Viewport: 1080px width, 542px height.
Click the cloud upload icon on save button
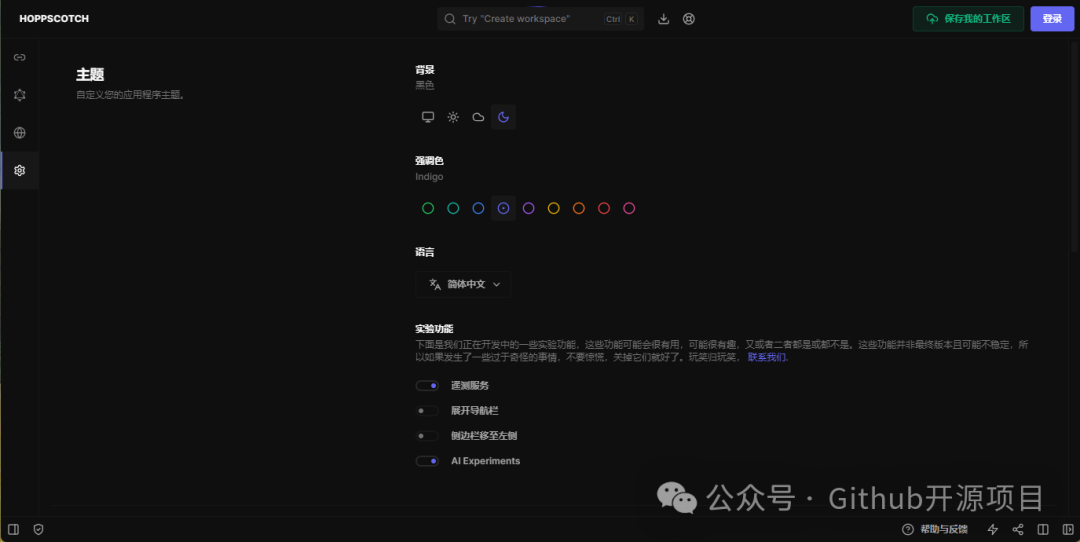(932, 19)
